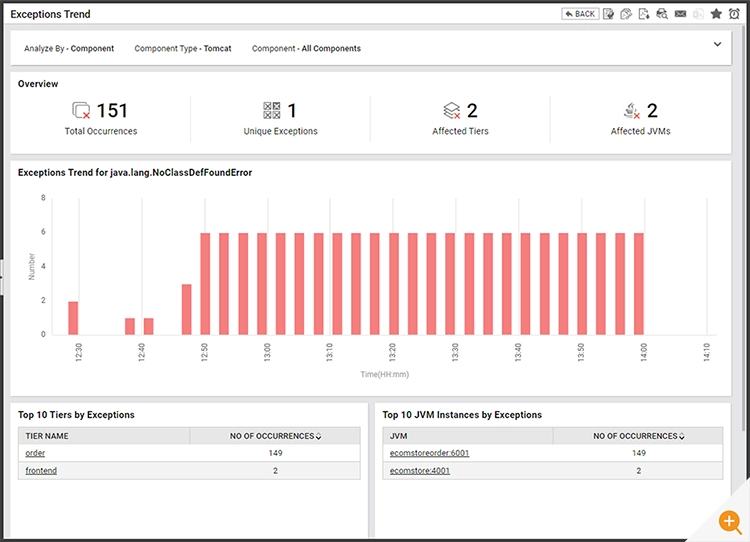Expand the filter panel chevron
Screen dimensions: 750x542
pos(717,44)
